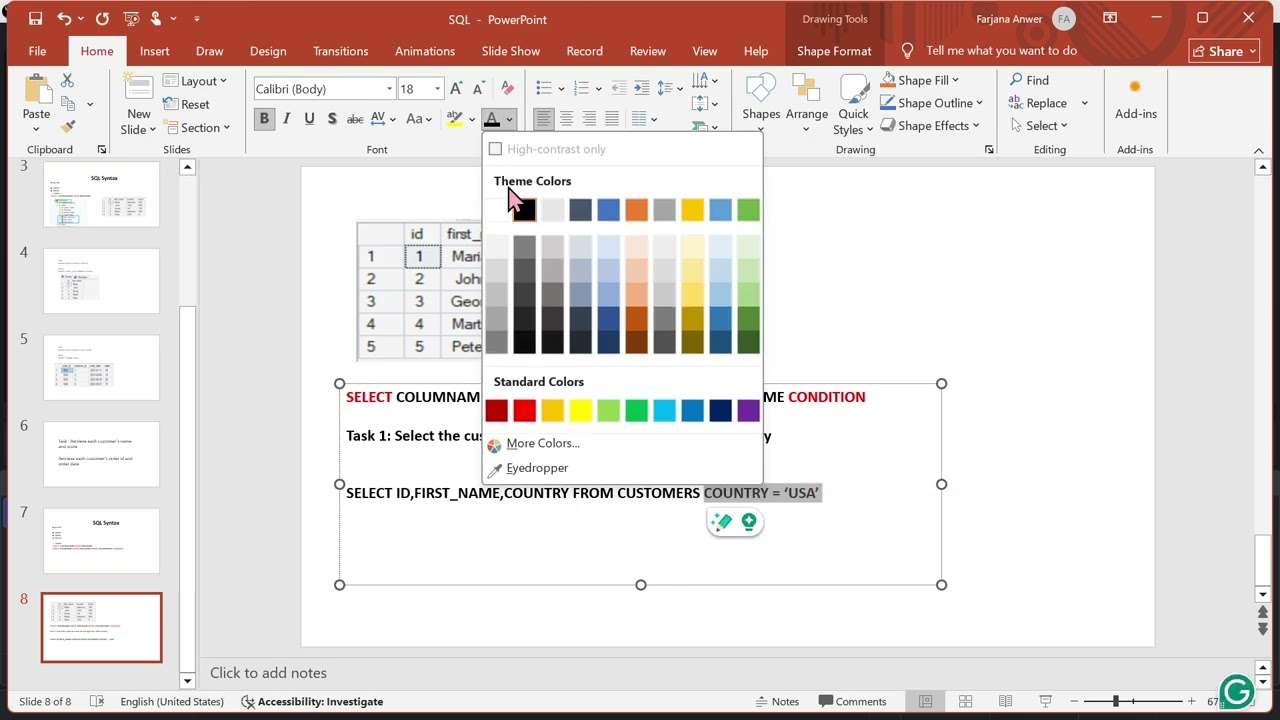Toggle Underline formatting
The height and width of the screenshot is (720, 1280).
coord(309,119)
